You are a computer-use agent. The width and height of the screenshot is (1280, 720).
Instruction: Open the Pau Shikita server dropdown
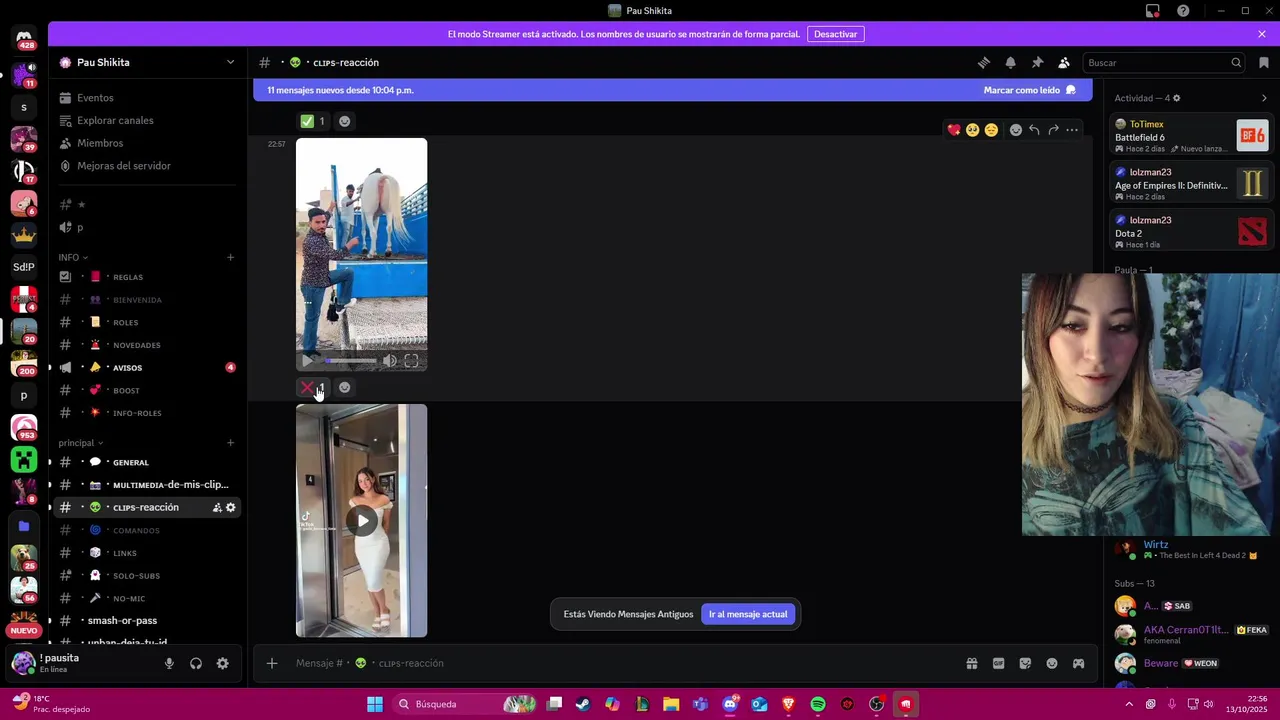(x=148, y=62)
